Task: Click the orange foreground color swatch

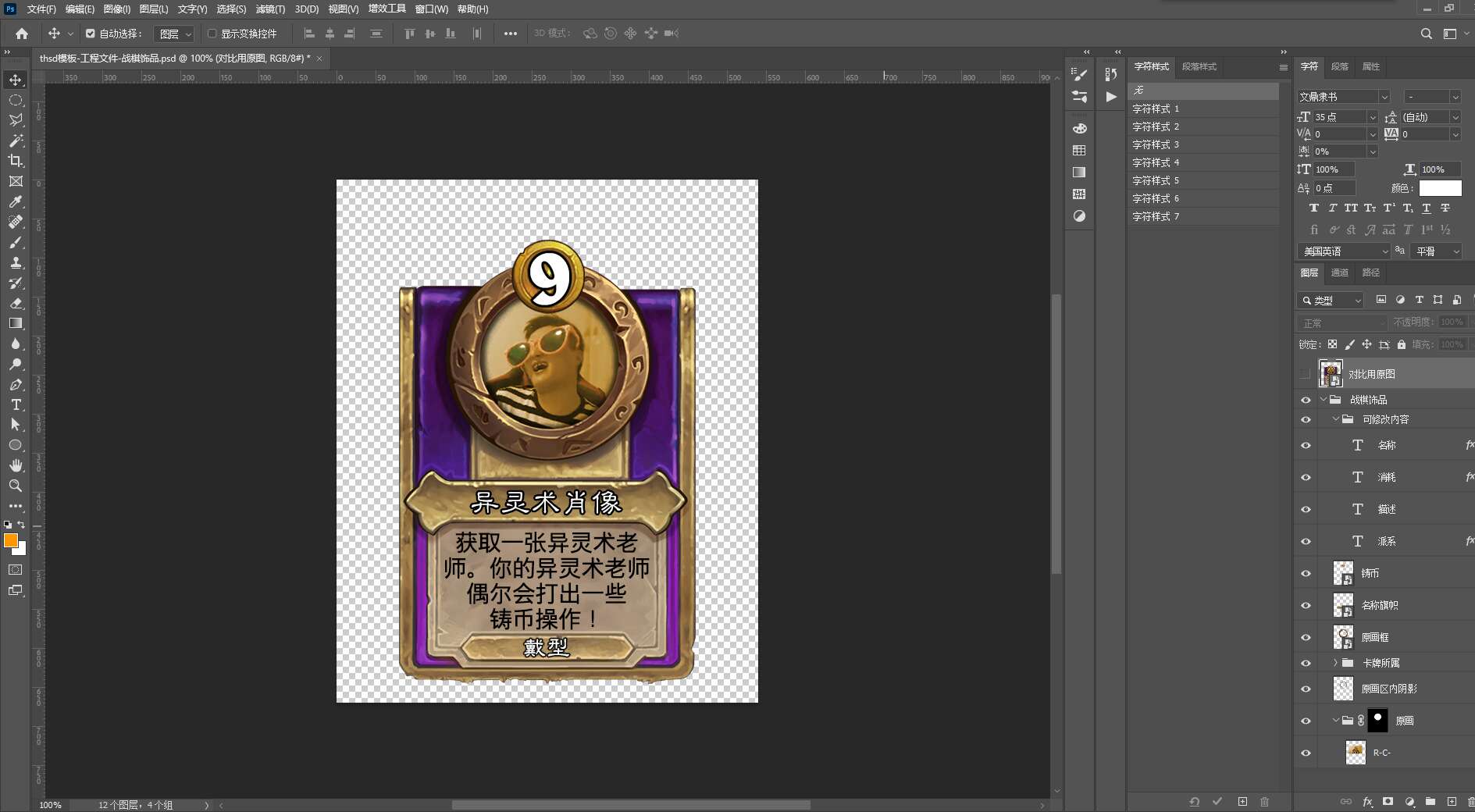Action: pos(10,540)
